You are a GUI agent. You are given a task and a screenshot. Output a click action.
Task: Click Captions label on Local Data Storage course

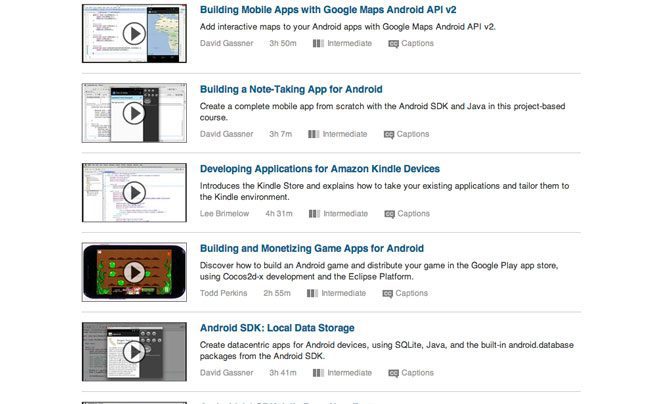coord(417,373)
